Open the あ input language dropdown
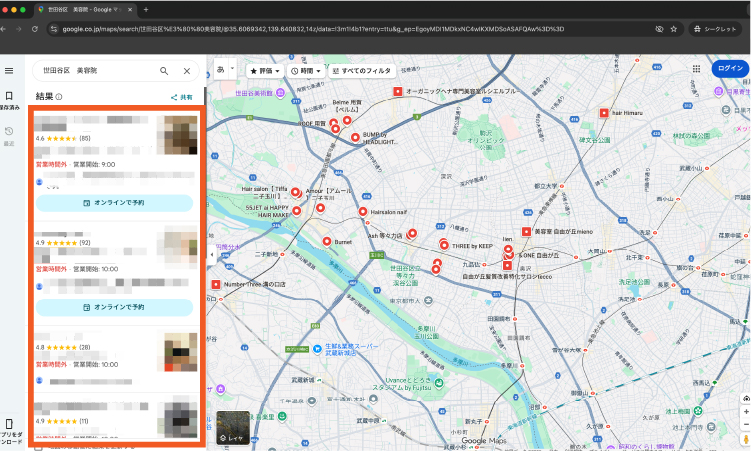The height and width of the screenshot is (451, 751). pos(225,69)
